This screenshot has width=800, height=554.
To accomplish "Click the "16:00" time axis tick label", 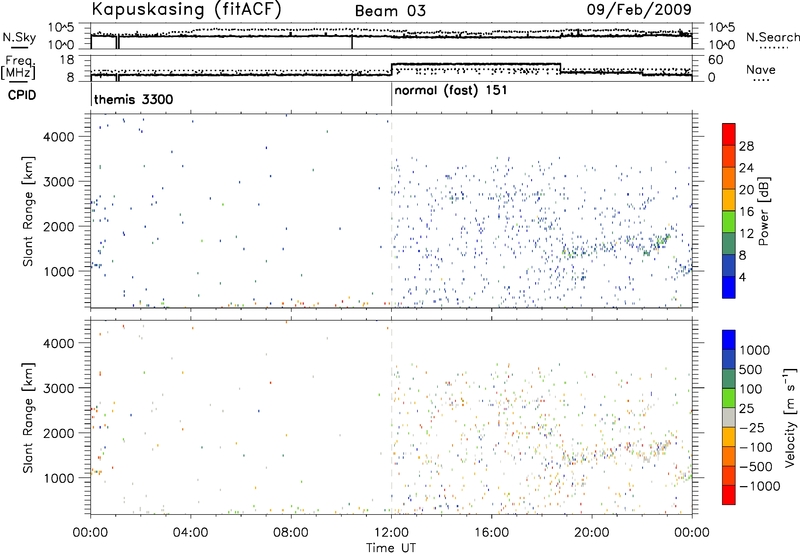I will pos(491,532).
